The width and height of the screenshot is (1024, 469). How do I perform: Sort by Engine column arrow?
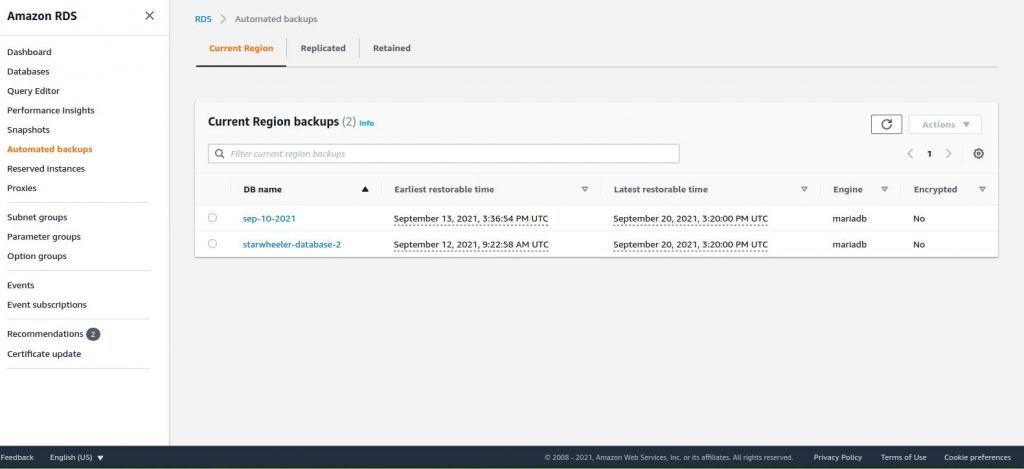884,189
